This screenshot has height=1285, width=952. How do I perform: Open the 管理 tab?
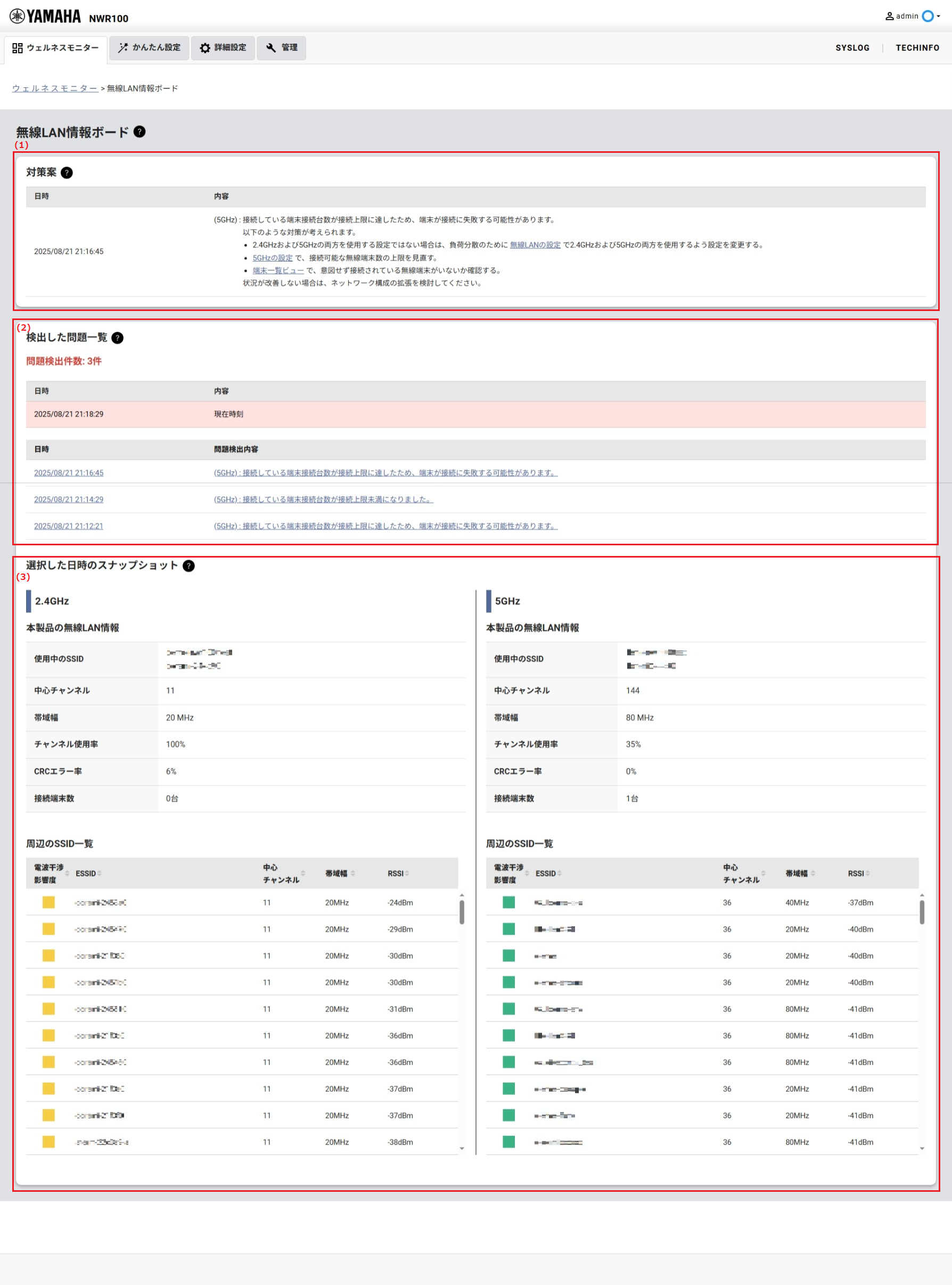coord(281,48)
